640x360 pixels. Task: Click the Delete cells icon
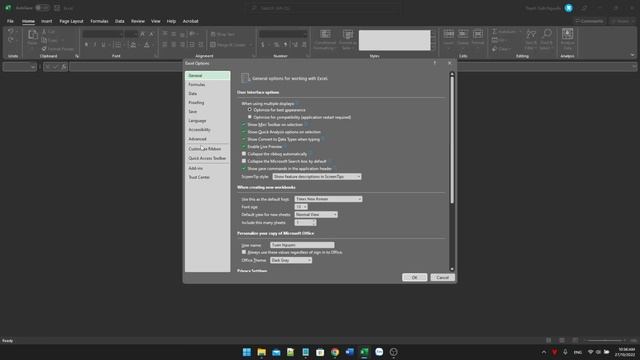tap(463, 34)
